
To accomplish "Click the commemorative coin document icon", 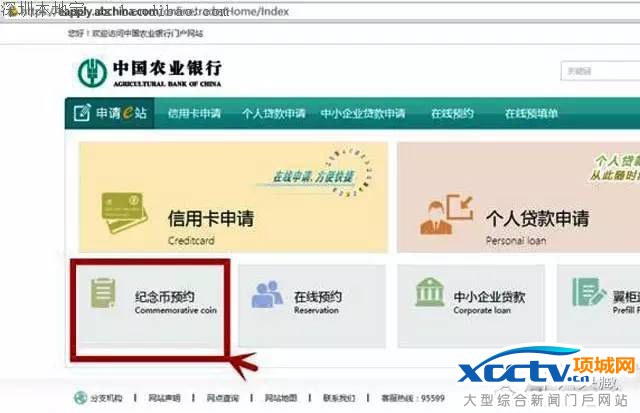I will (x=102, y=295).
